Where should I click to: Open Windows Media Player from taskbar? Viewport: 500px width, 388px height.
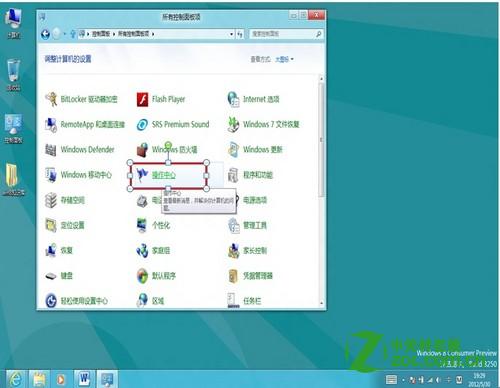[61, 379]
